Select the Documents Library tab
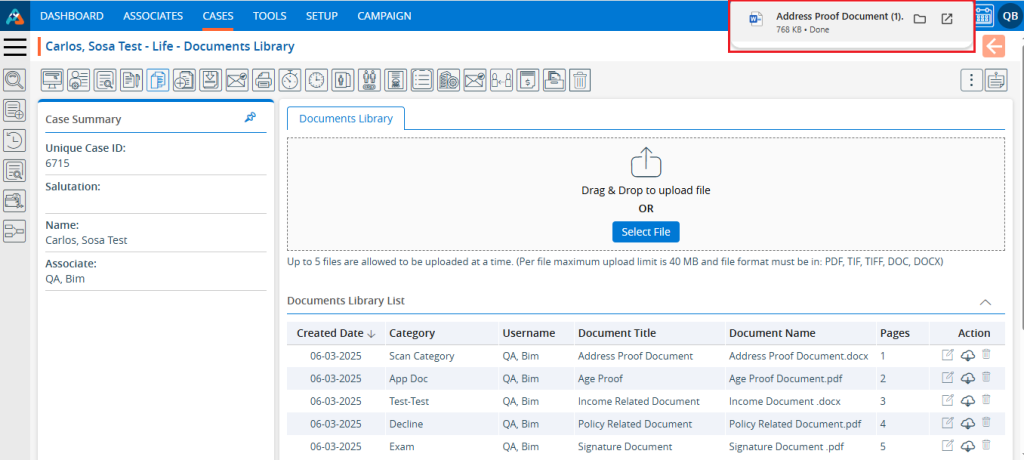This screenshot has height=460, width=1024. 346,118
